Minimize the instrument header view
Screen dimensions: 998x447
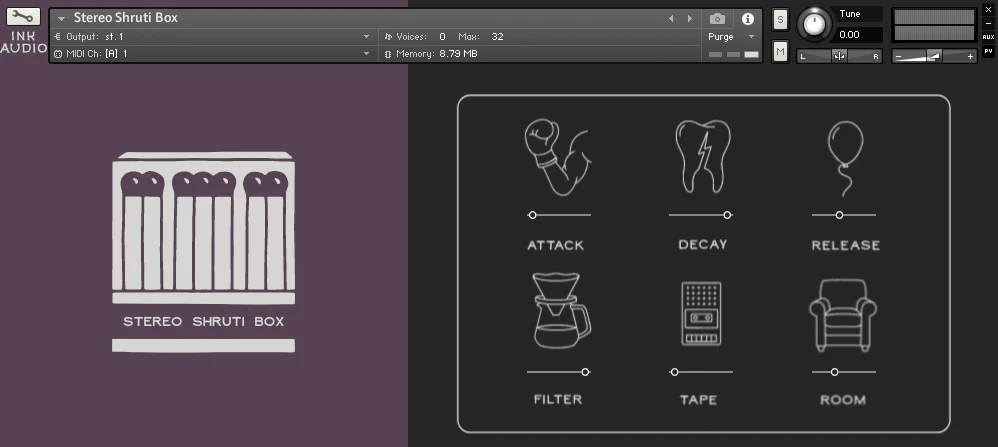[x=988, y=24]
